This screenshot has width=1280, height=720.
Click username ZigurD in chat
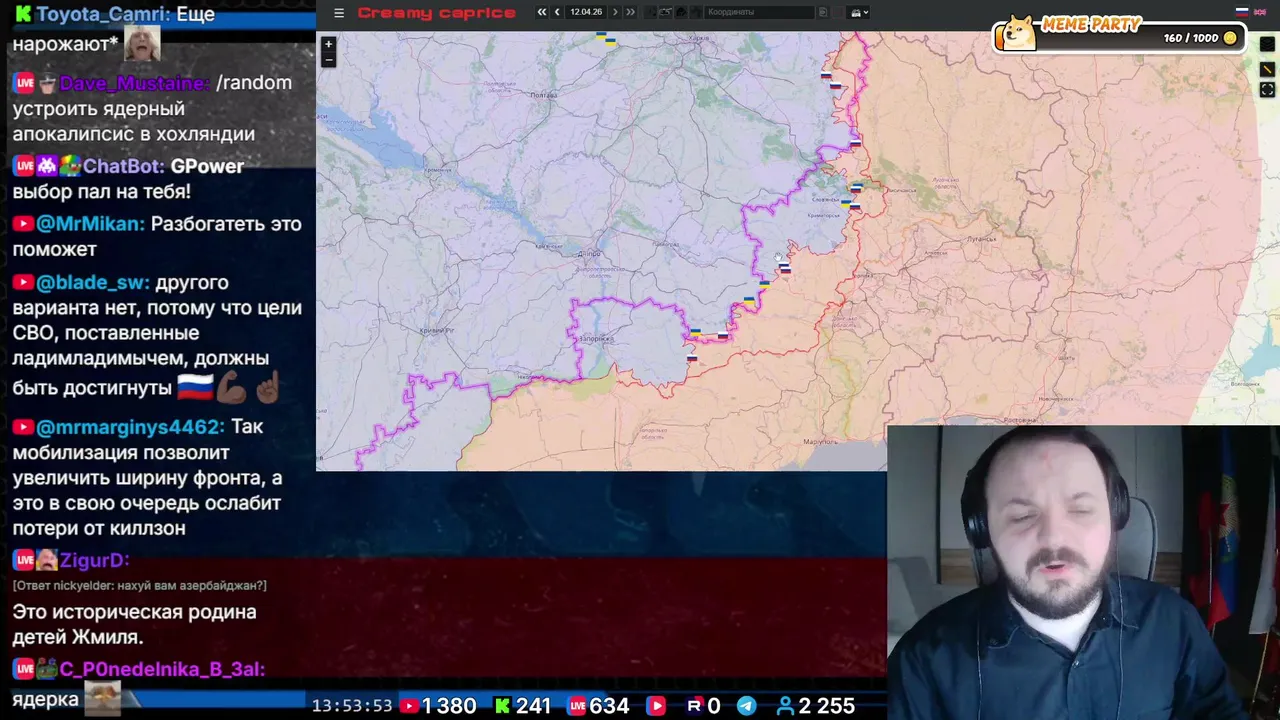[94, 561]
